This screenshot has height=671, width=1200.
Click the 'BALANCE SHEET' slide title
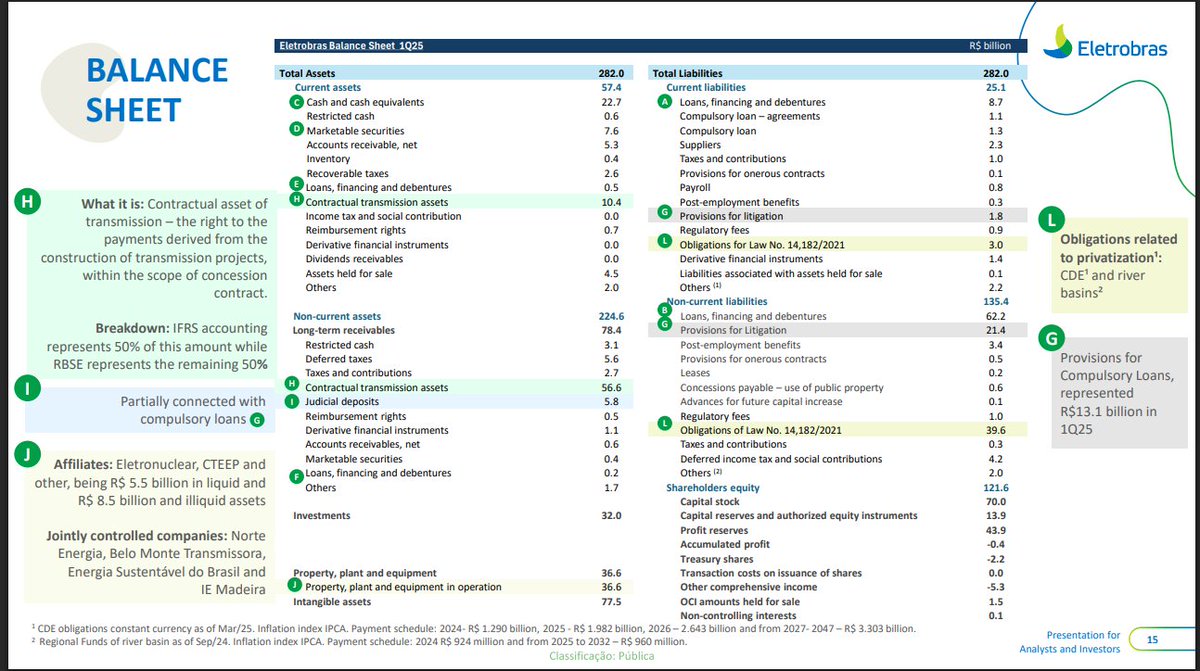click(157, 89)
